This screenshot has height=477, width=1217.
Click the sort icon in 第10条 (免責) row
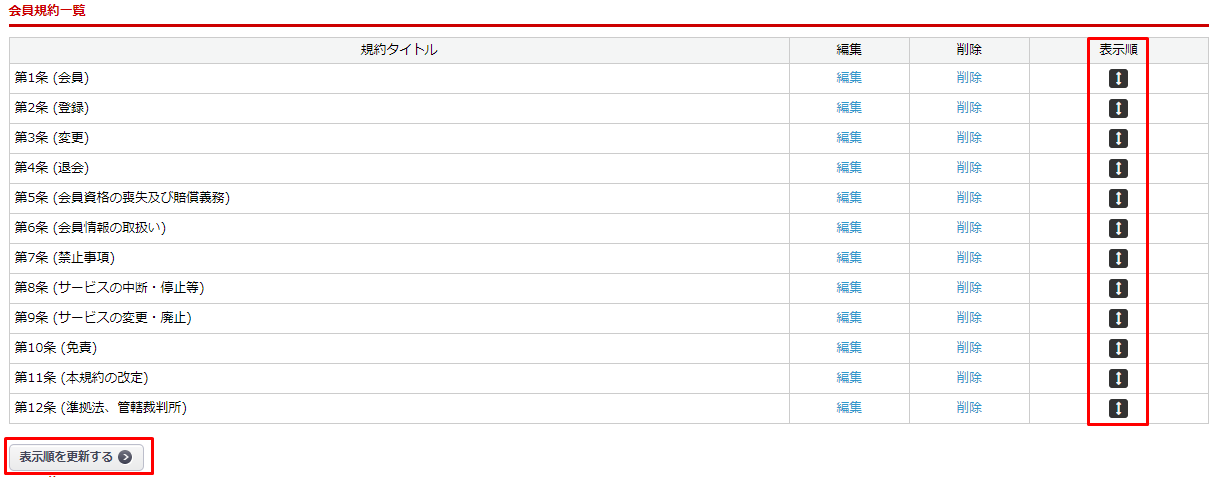(x=1118, y=349)
